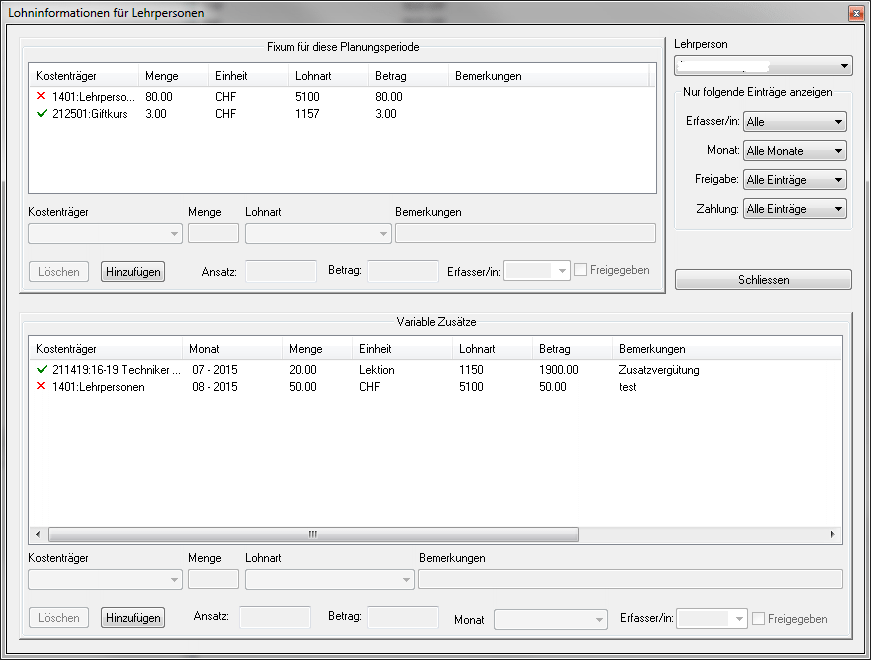The image size is (871, 660).
Task: Click Hinzufügen button in Fixum section
Action: click(131, 271)
